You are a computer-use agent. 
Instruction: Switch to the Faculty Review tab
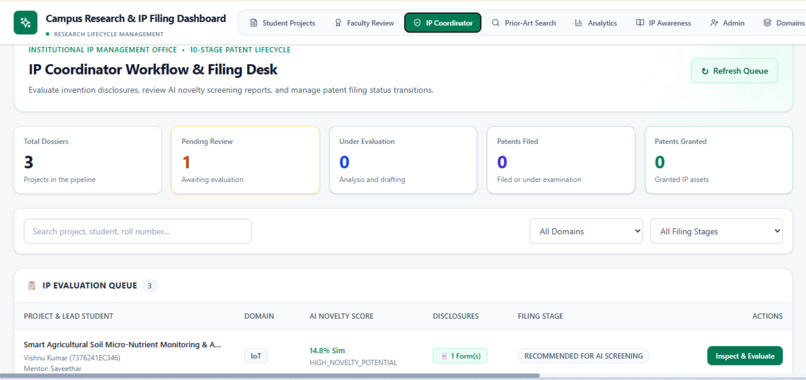364,23
